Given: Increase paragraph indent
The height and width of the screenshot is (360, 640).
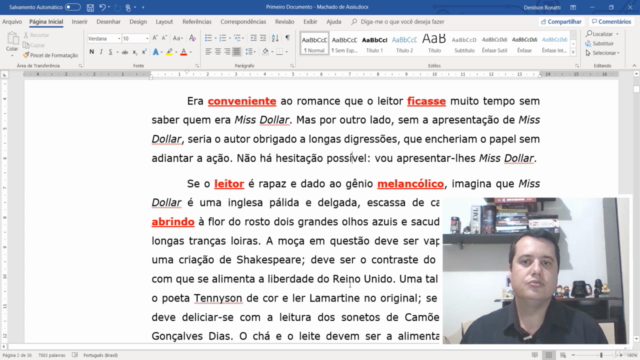Looking at the screenshot, I should 263,38.
